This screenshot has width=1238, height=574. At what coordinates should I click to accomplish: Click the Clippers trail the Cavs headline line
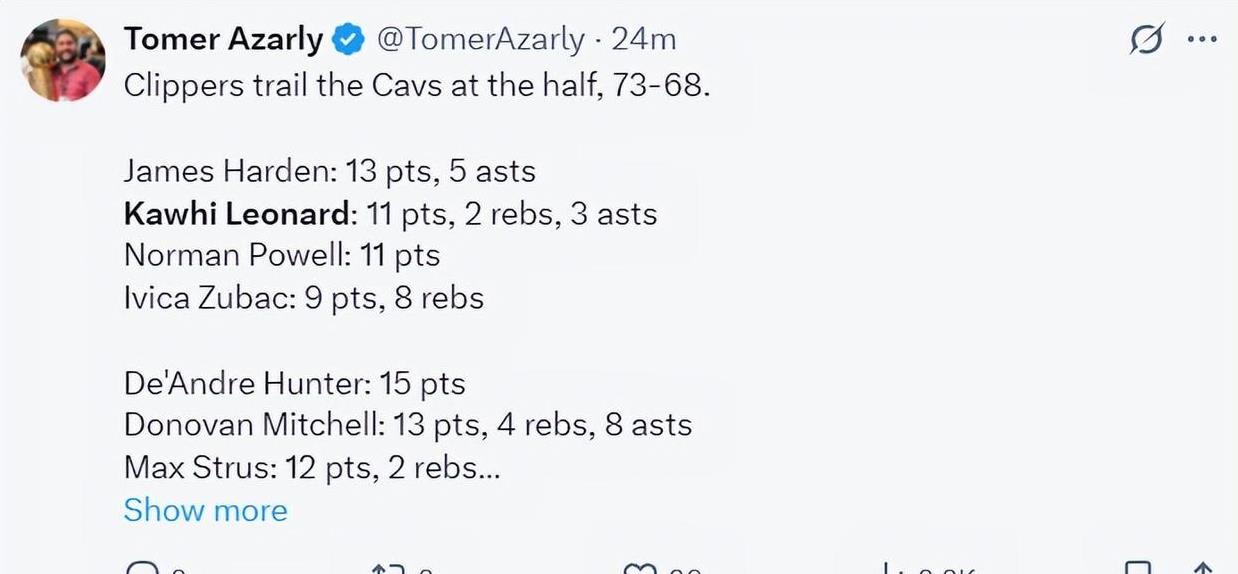point(417,85)
